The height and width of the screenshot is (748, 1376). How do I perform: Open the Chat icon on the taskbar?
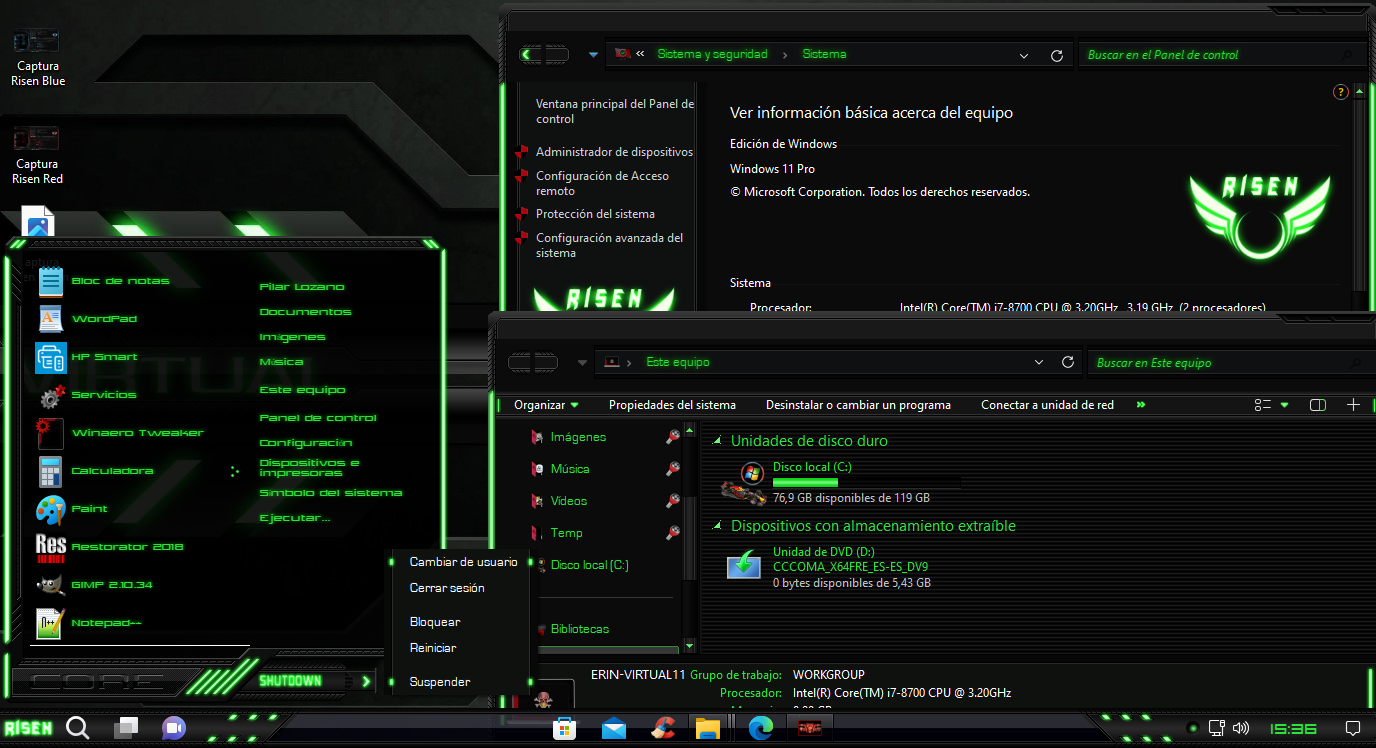(x=174, y=728)
